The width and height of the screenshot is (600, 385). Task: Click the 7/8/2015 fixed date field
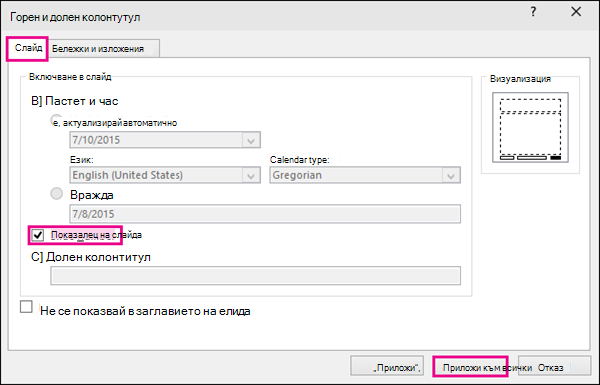(x=265, y=214)
